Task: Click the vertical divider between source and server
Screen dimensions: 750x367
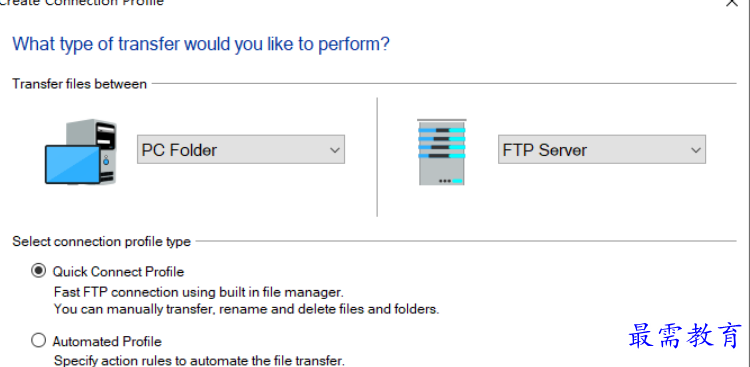Action: click(377, 157)
